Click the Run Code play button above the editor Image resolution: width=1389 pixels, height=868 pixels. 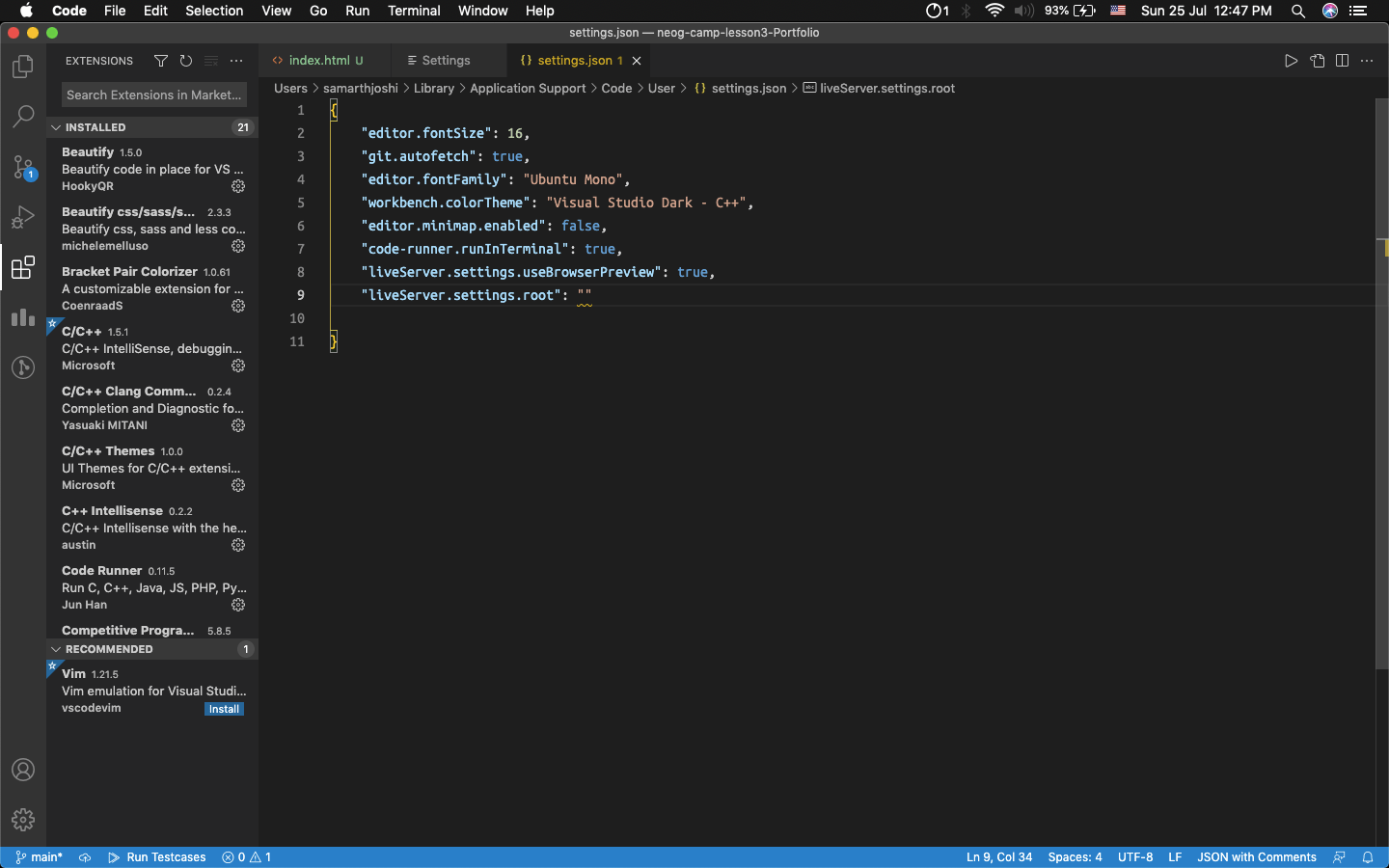point(1292,60)
